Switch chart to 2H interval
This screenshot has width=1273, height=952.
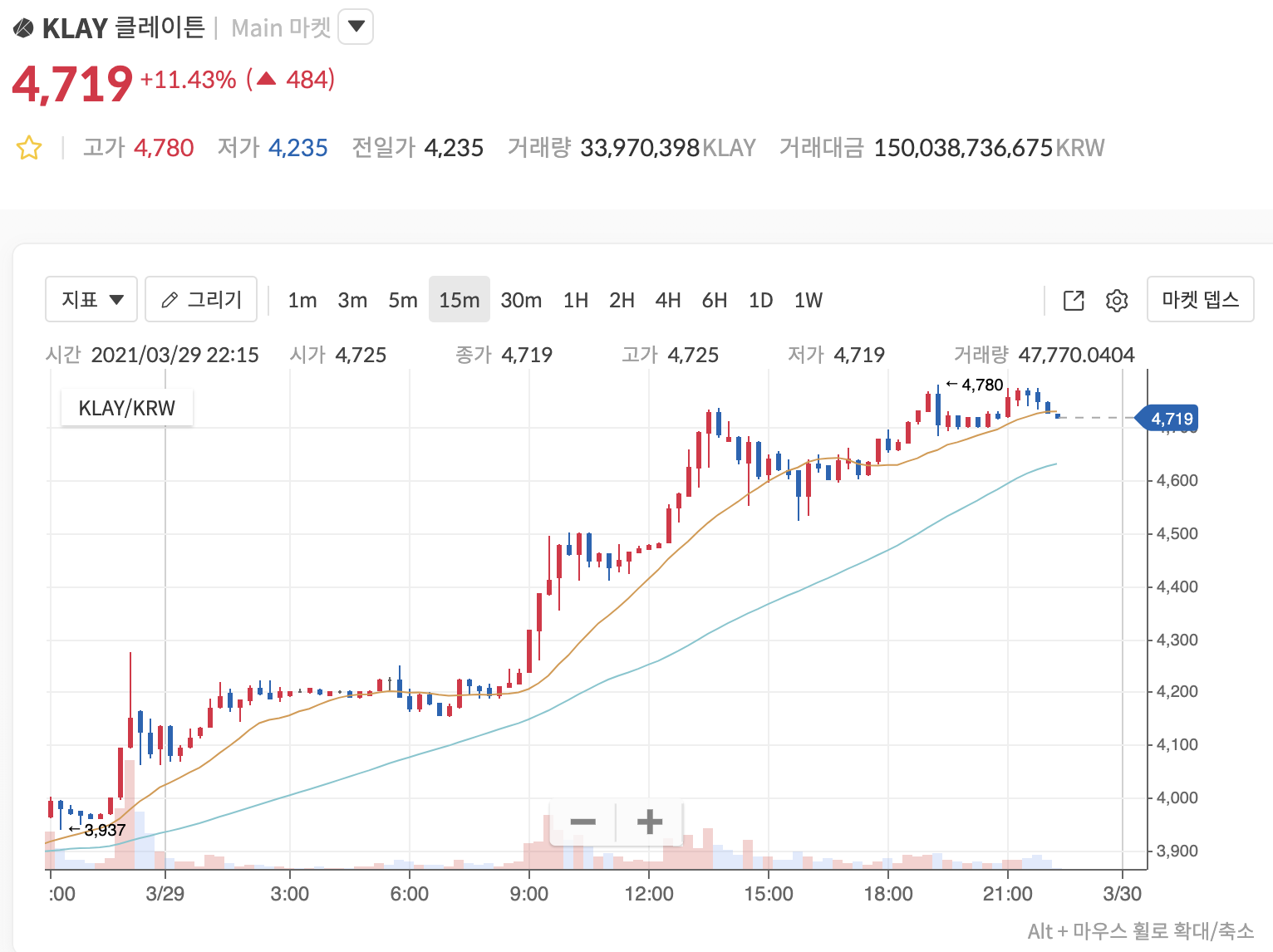click(622, 300)
